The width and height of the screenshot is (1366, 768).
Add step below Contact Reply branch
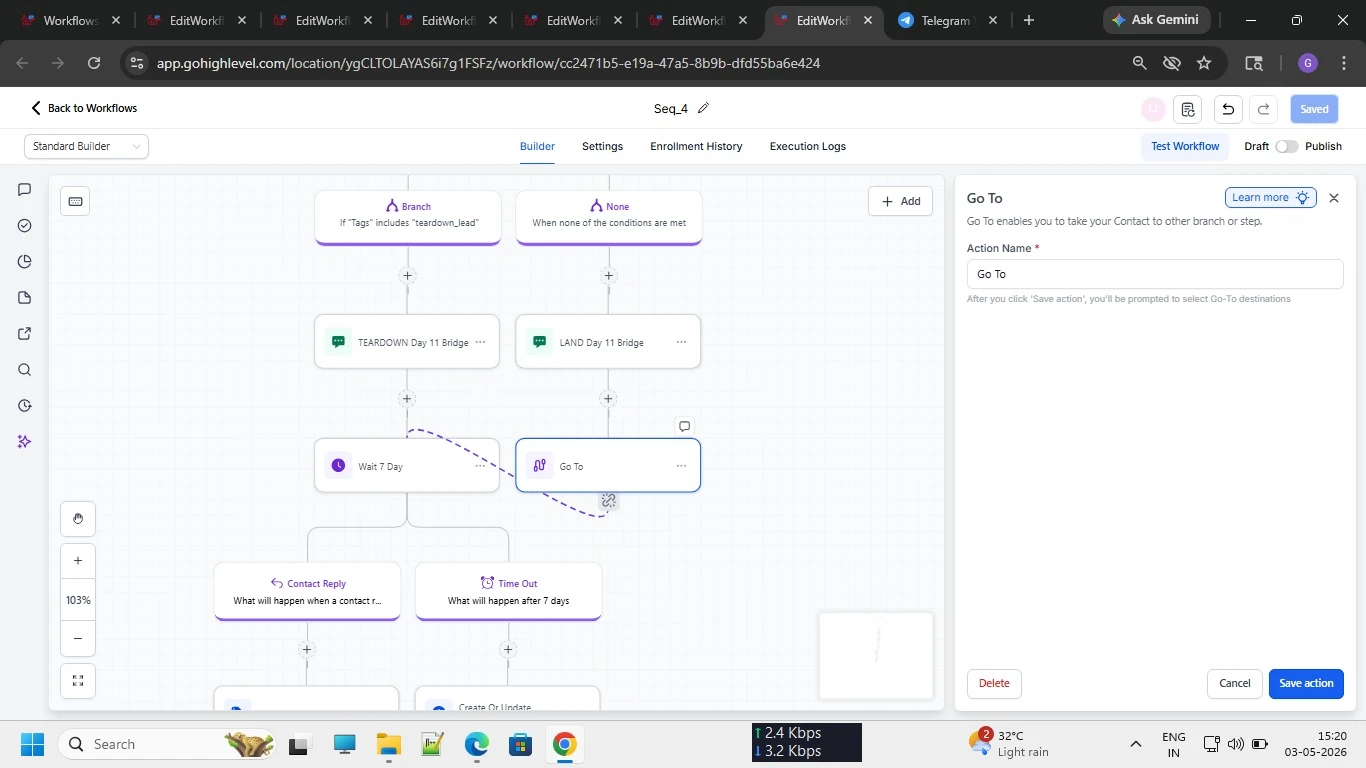307,649
